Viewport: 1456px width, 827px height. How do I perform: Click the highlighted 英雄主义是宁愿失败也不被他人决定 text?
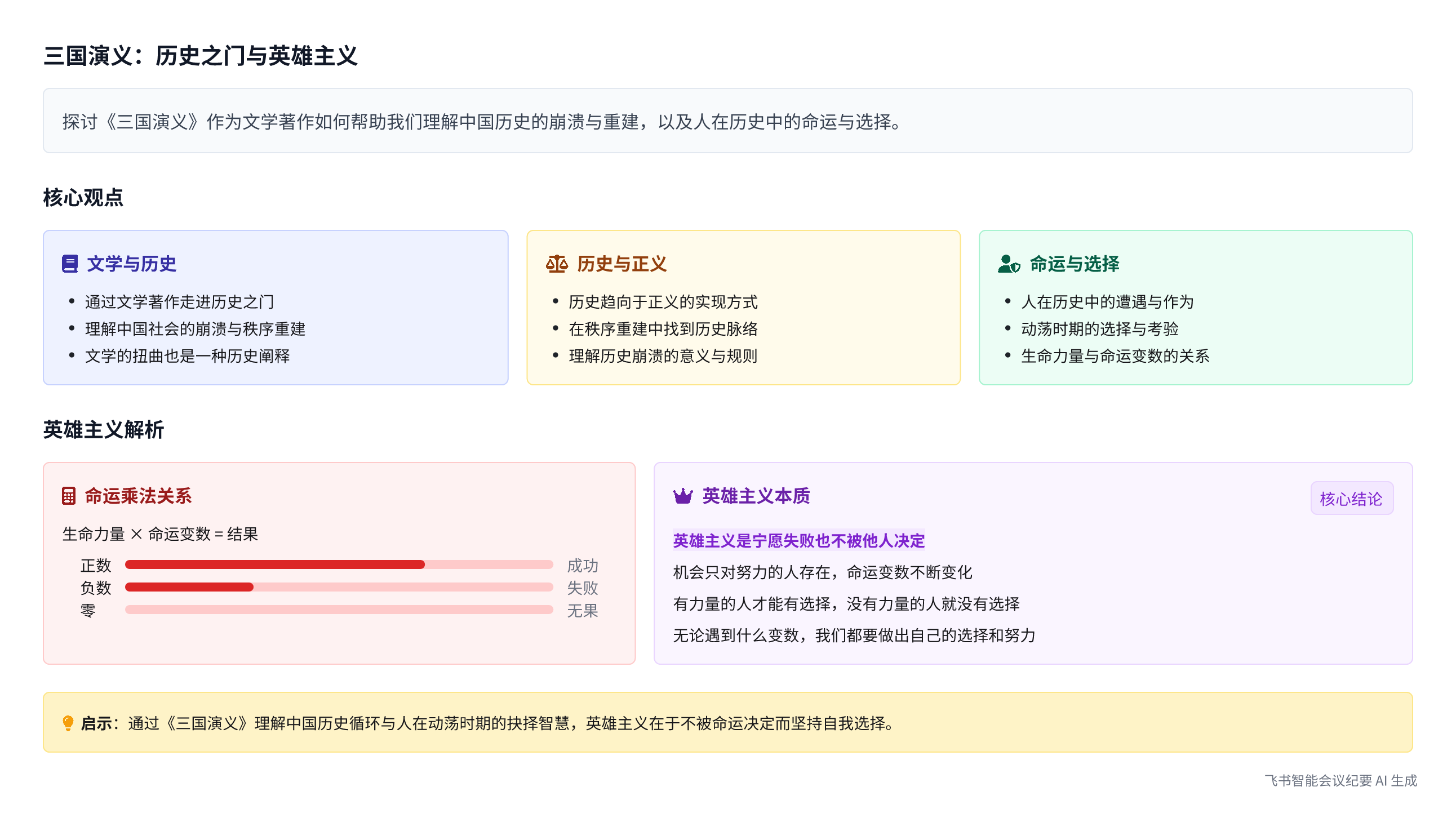click(x=798, y=540)
